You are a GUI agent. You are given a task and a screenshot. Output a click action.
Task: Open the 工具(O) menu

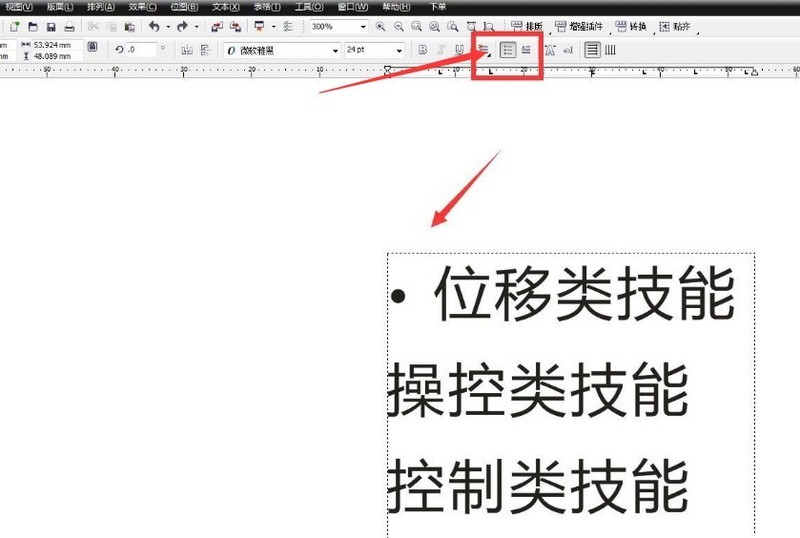(x=309, y=7)
